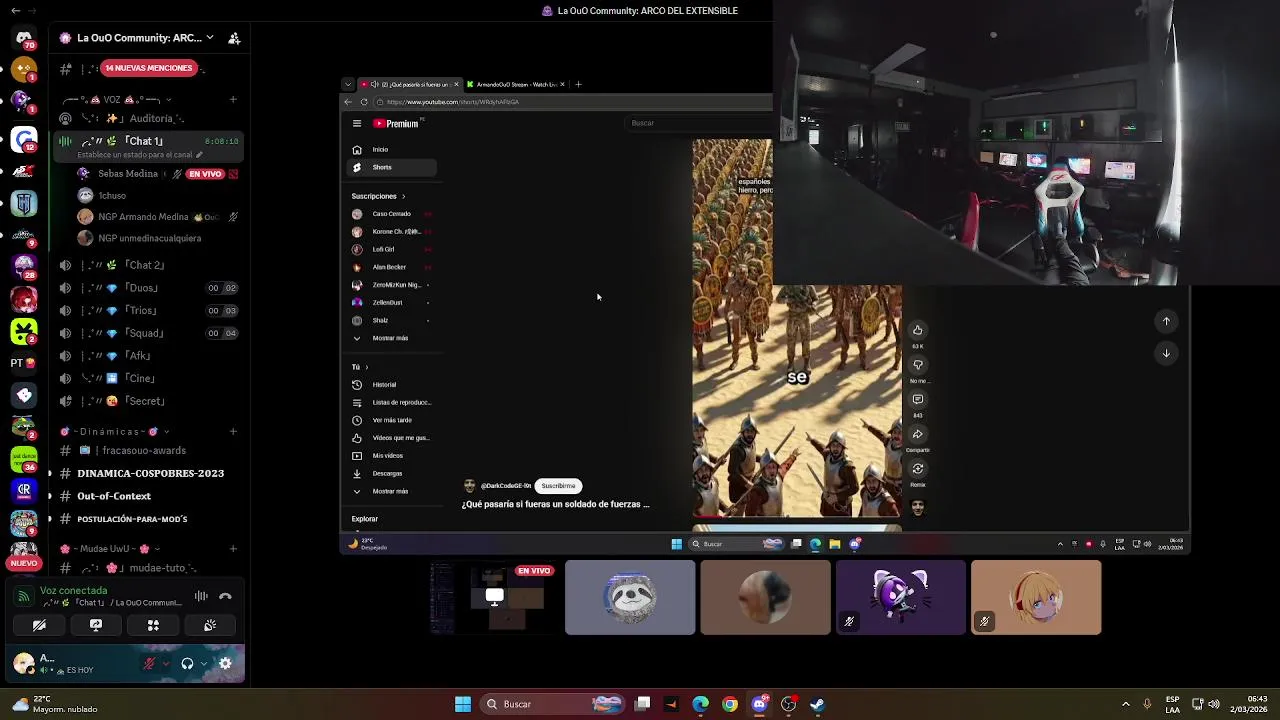Open YouTube Inicio sidebar item

pyautogui.click(x=390, y=150)
